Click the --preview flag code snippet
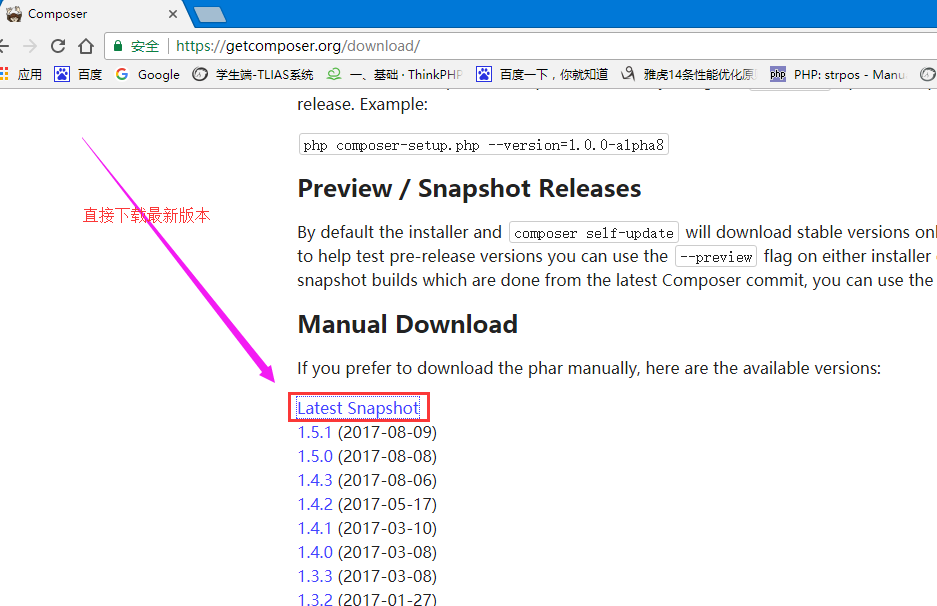 pos(716,256)
